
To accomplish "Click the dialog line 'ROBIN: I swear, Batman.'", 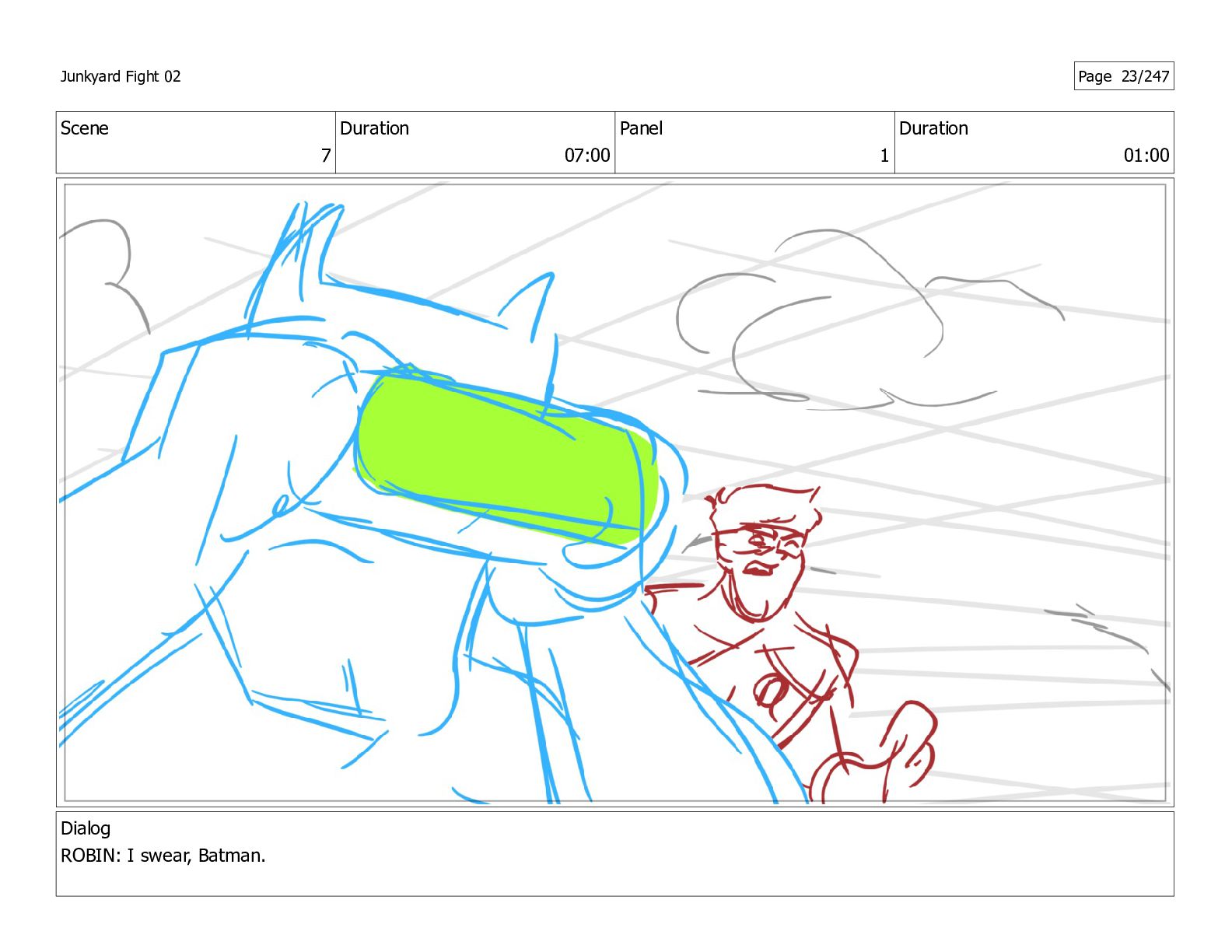I will [x=163, y=856].
